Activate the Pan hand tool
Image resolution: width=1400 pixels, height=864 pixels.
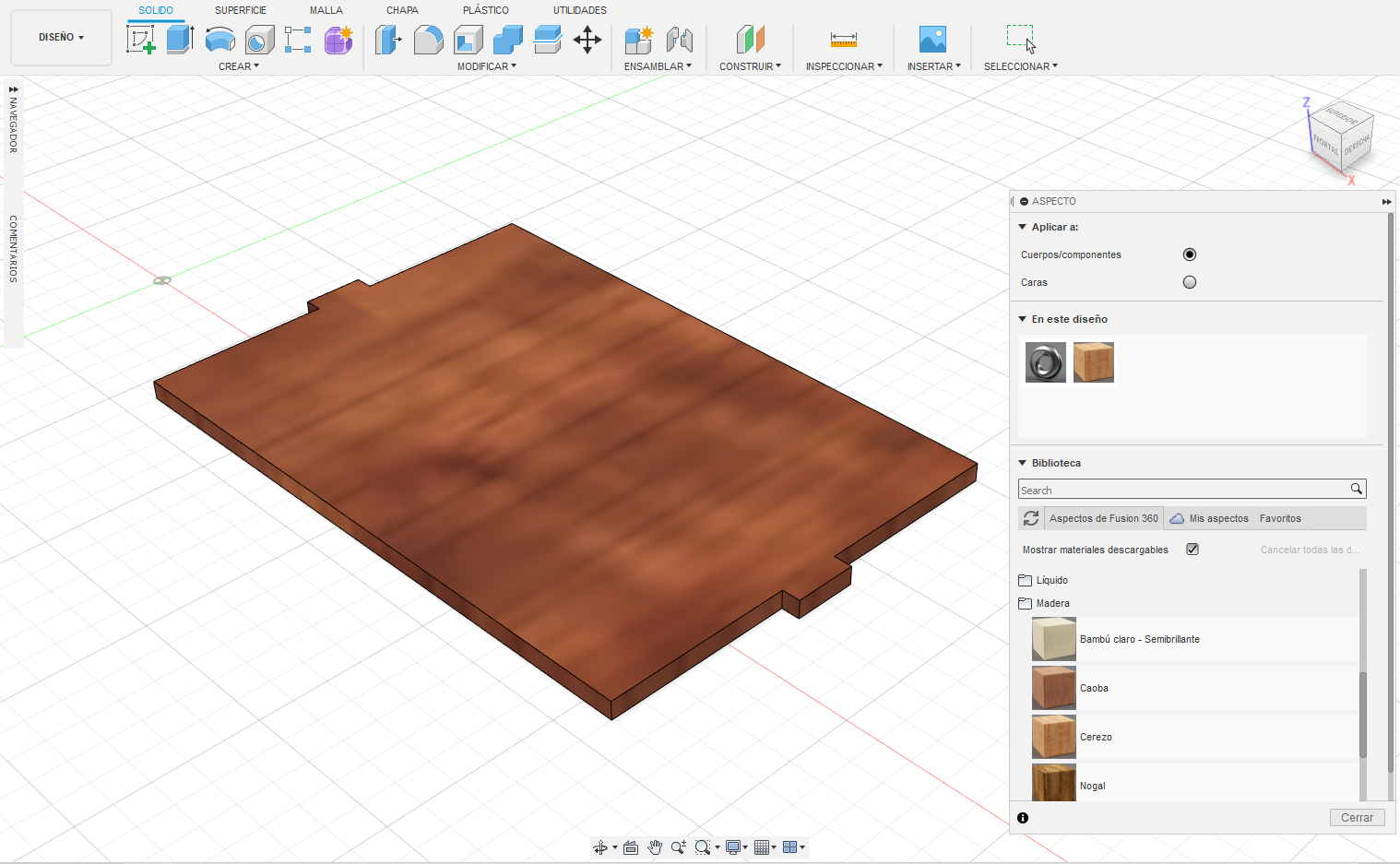655,847
